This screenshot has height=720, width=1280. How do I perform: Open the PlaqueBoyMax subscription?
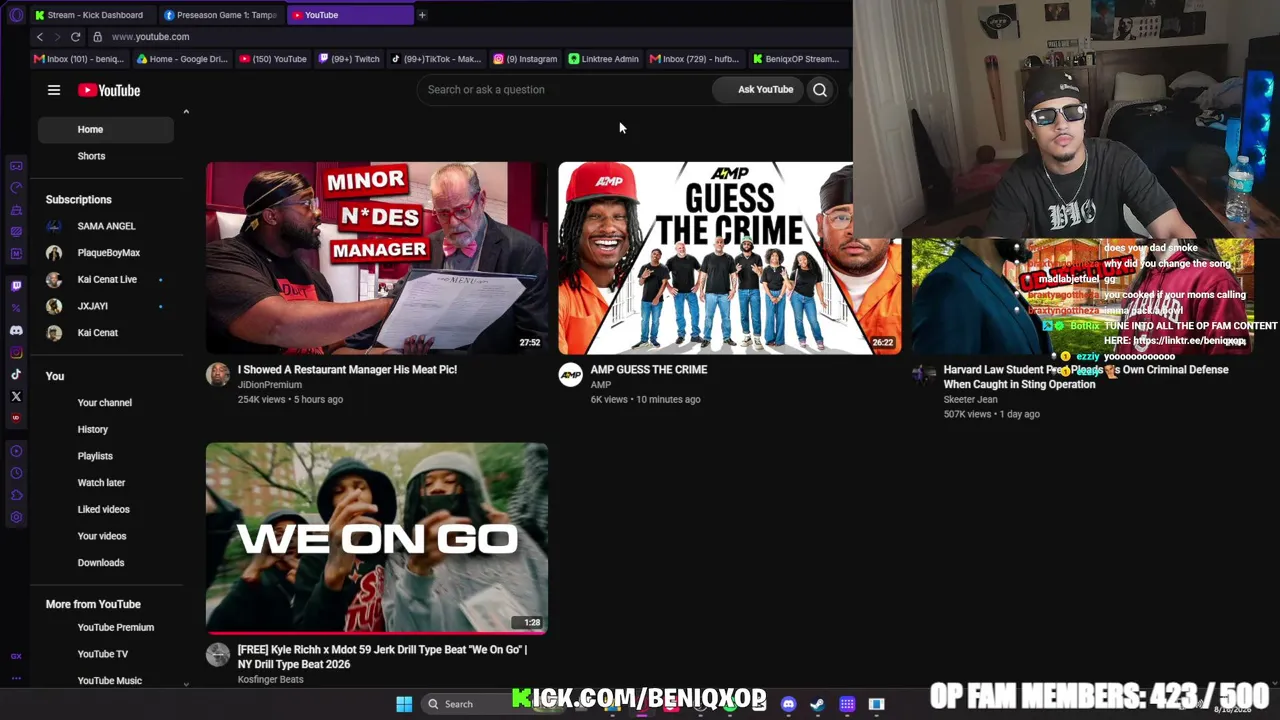click(x=106, y=253)
